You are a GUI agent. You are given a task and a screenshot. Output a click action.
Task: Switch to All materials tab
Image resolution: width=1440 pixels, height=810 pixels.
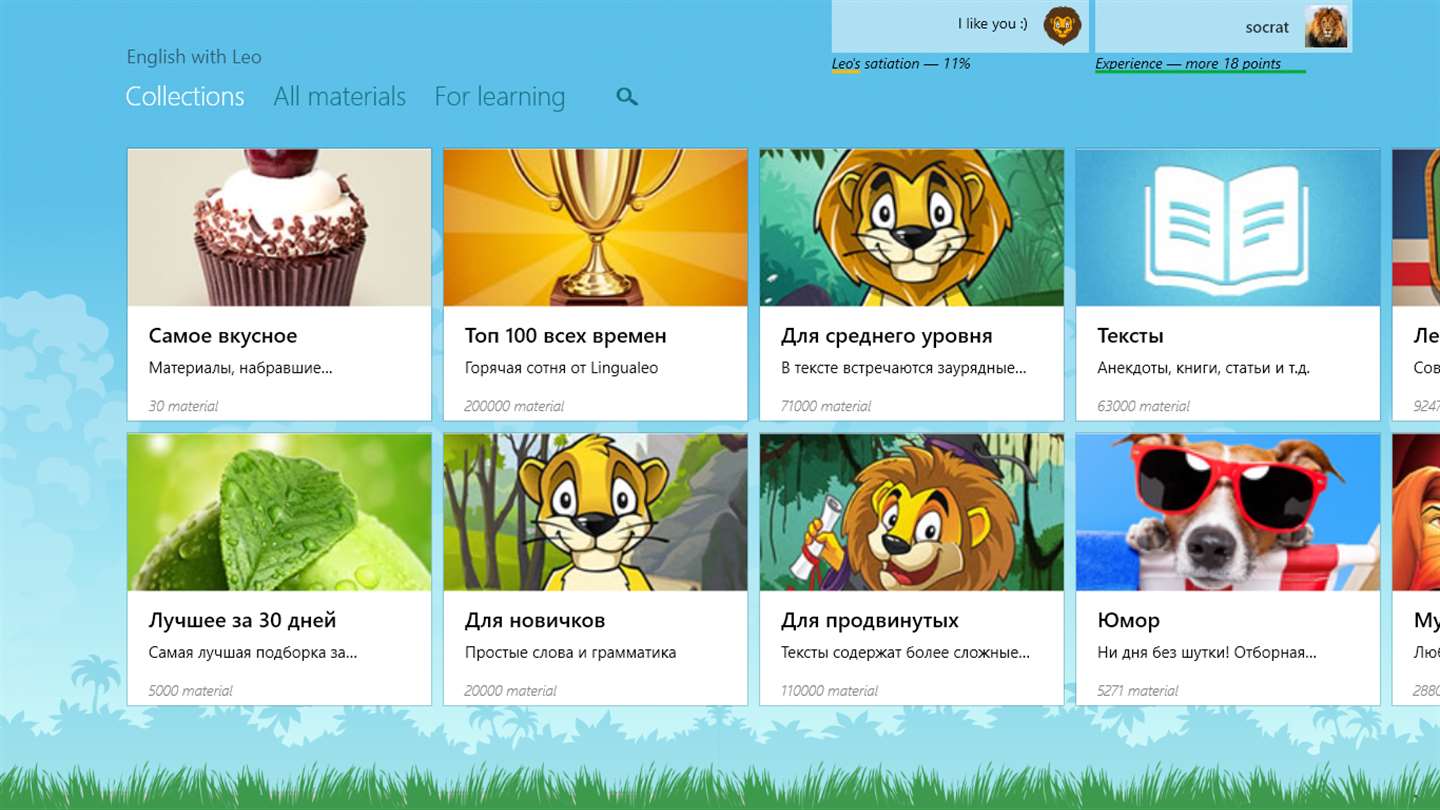340,97
